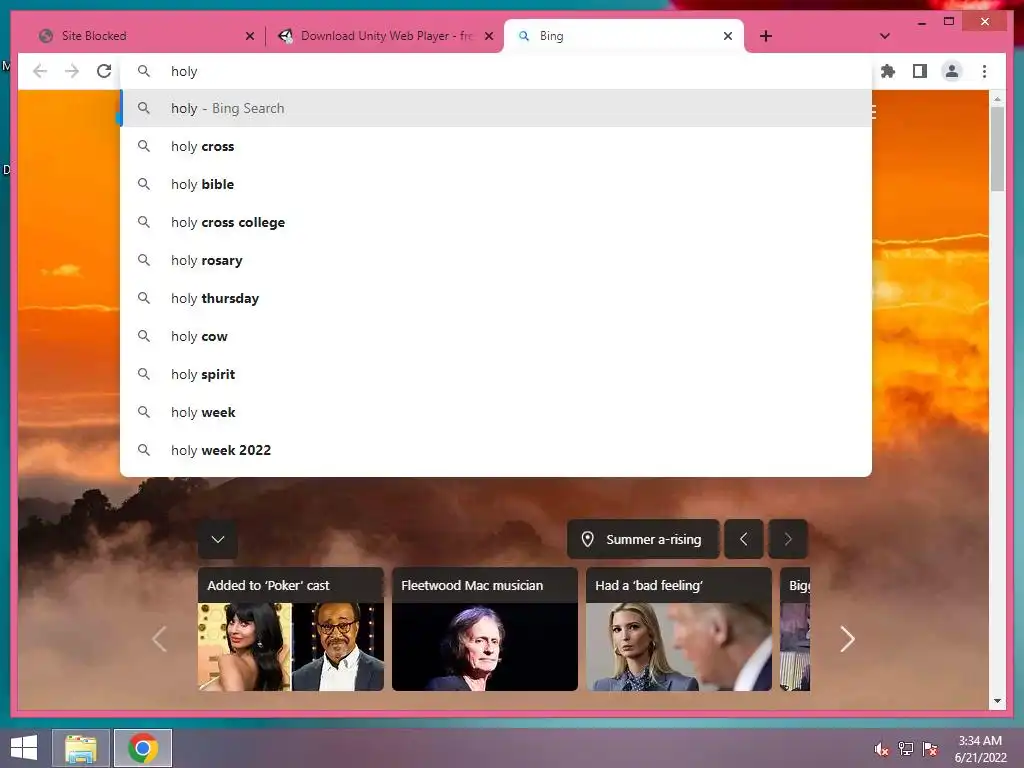Select 'holy - Bing Search' suggestion
Image resolution: width=1024 pixels, height=768 pixels.
(496, 108)
